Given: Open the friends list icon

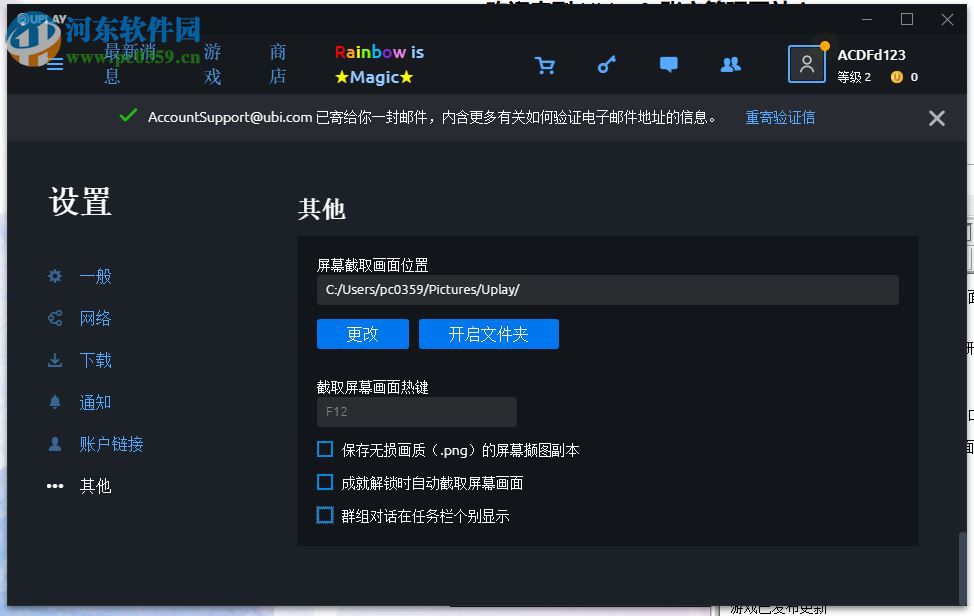Looking at the screenshot, I should click(730, 64).
